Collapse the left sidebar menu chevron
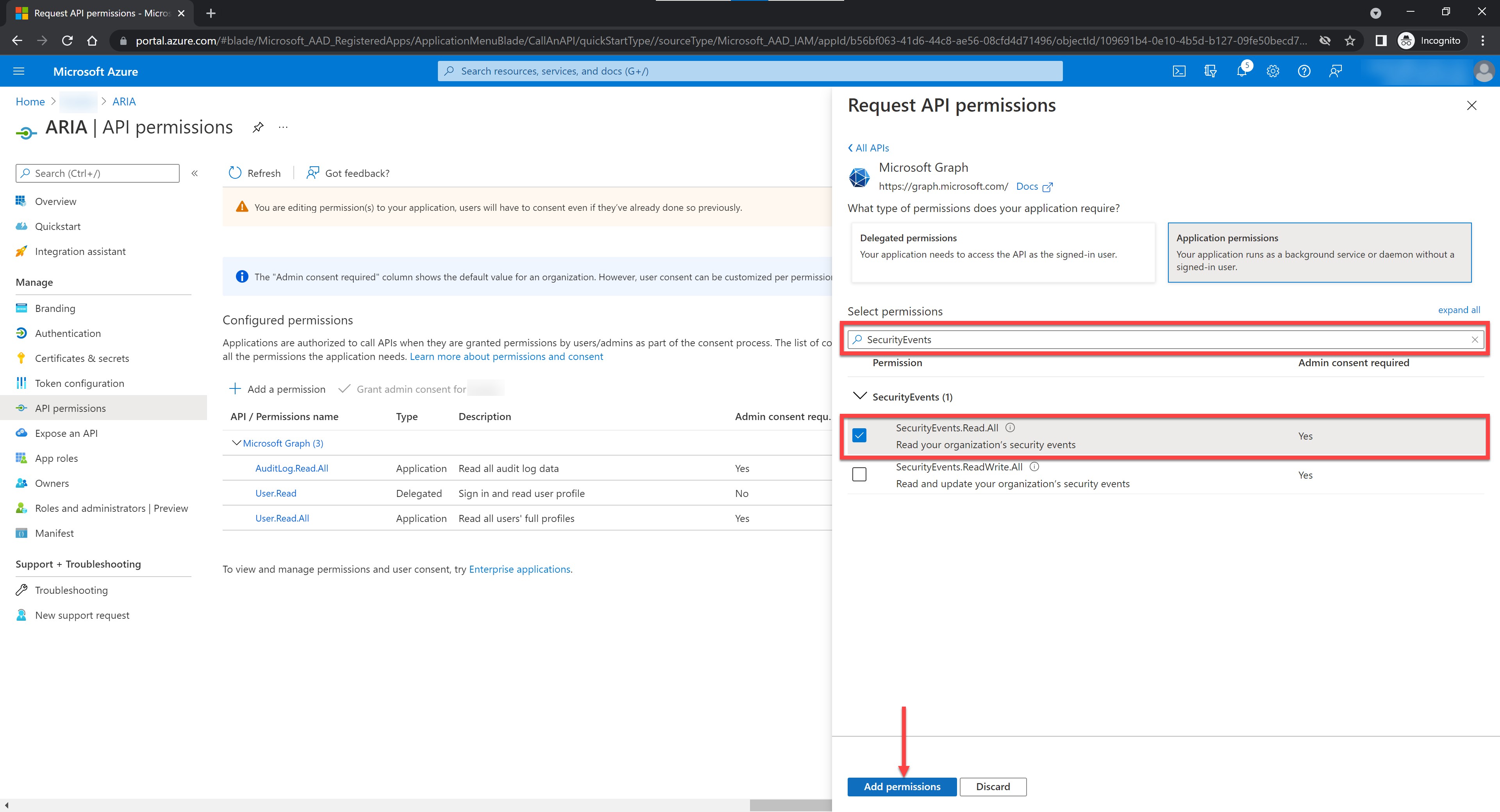Viewport: 1500px width, 812px height. pyautogui.click(x=195, y=173)
